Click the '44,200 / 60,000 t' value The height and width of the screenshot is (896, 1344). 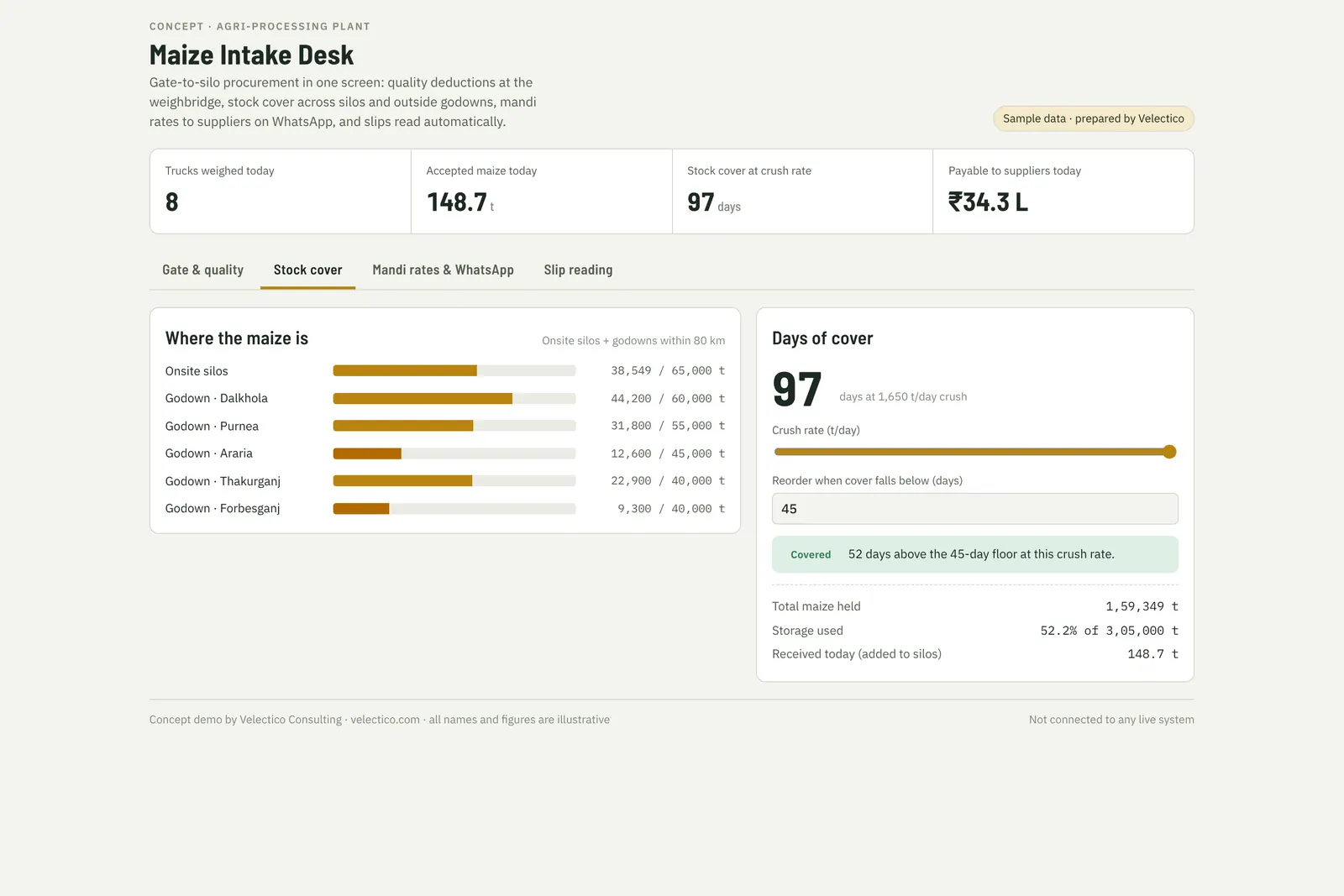point(668,399)
